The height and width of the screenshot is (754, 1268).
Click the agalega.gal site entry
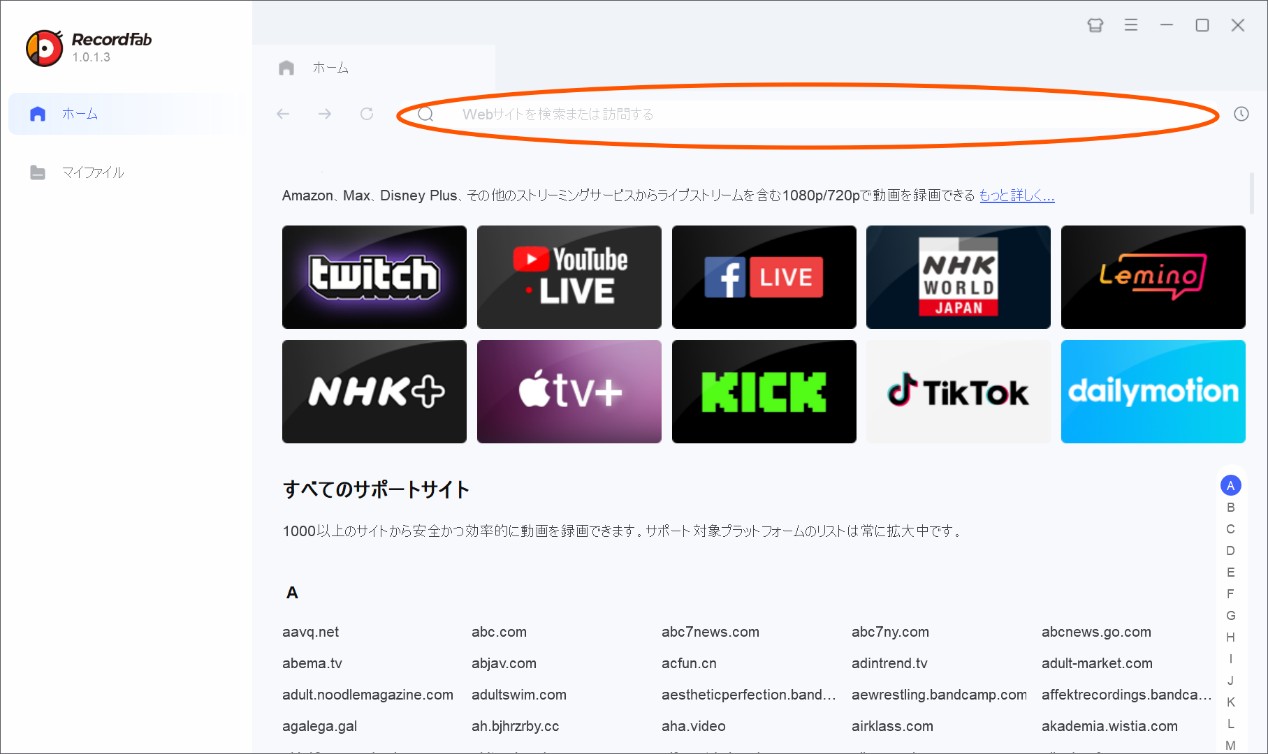(x=320, y=726)
